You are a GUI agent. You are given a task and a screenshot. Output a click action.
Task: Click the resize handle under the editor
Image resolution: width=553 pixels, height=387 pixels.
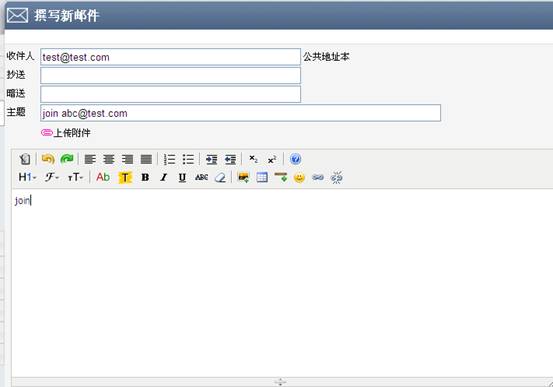tap(280, 382)
